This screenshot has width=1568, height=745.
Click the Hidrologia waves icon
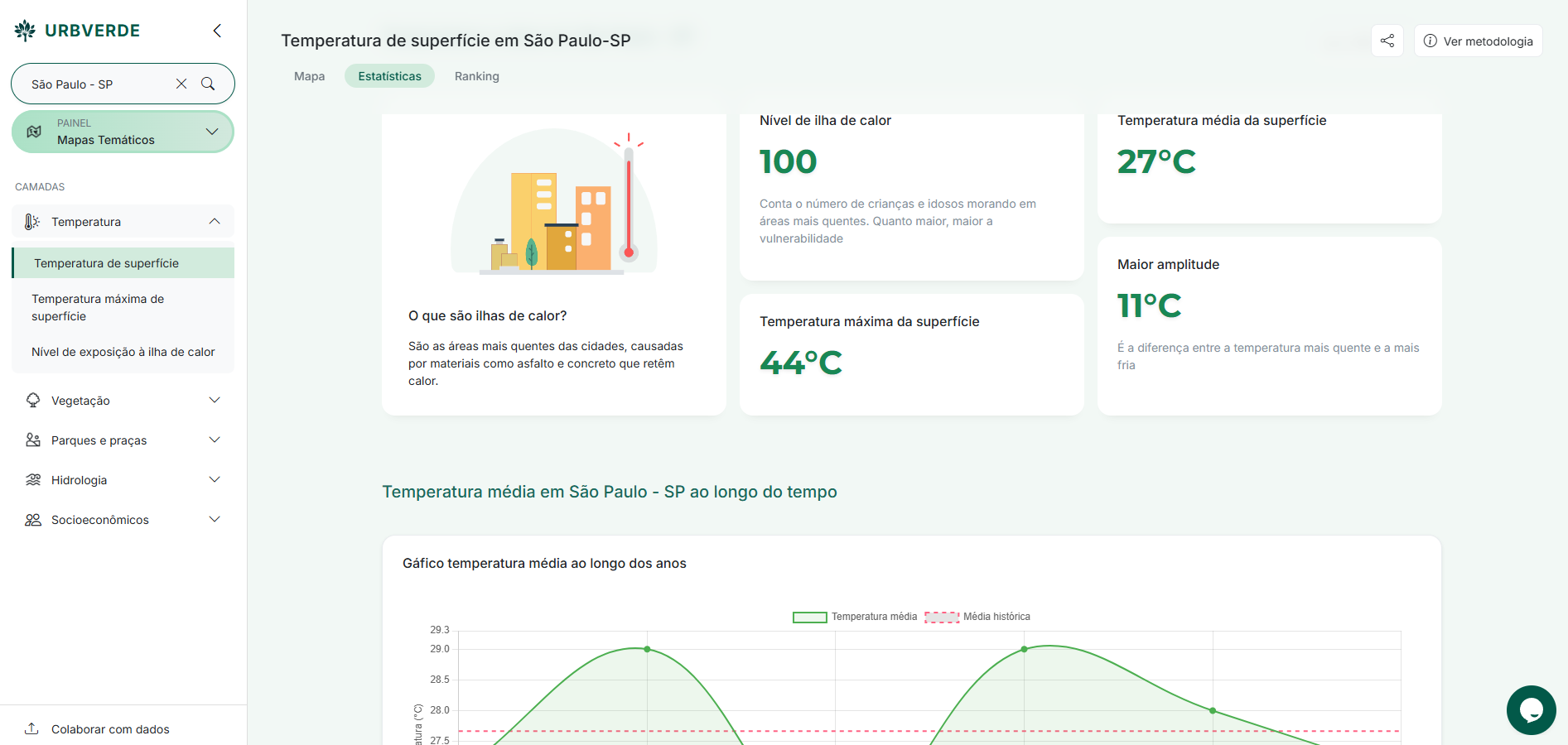click(x=33, y=480)
